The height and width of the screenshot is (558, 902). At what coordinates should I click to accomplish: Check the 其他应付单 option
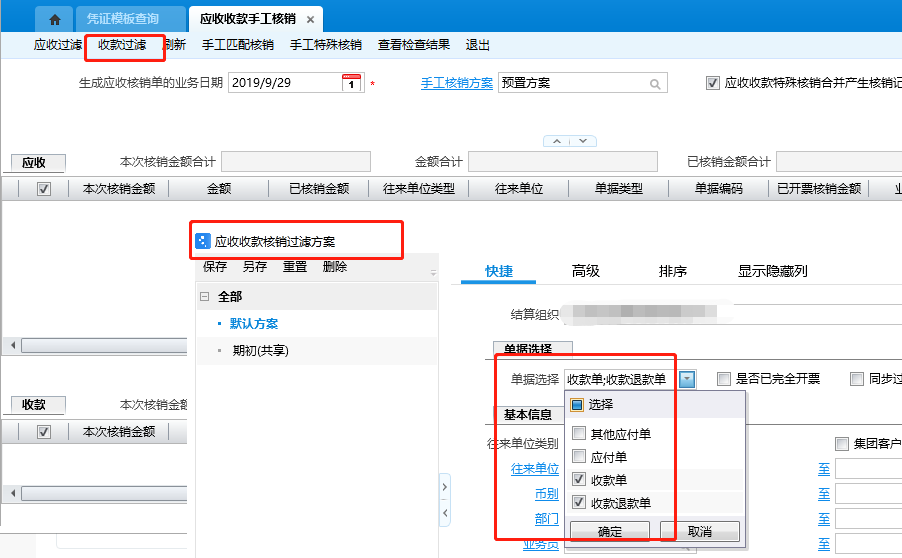(579, 434)
